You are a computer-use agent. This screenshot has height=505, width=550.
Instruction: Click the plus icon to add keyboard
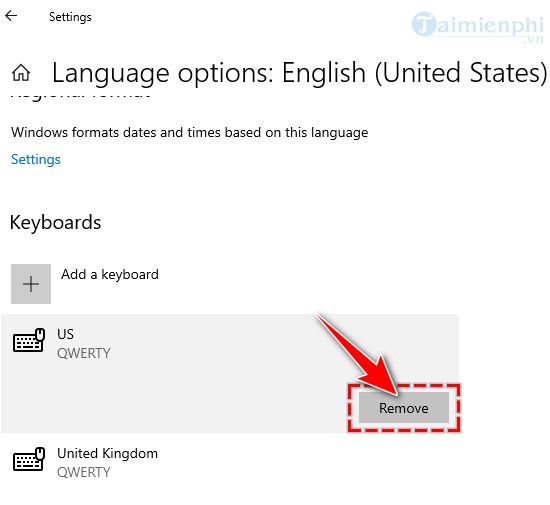pos(31,284)
